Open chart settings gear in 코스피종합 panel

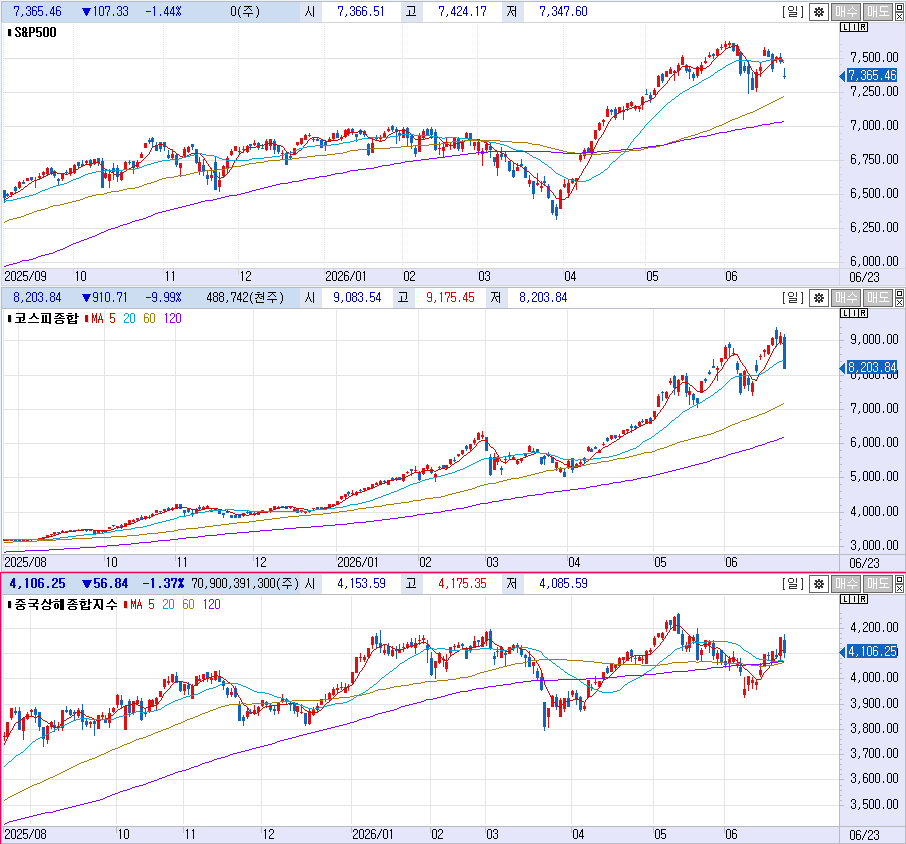[x=819, y=298]
